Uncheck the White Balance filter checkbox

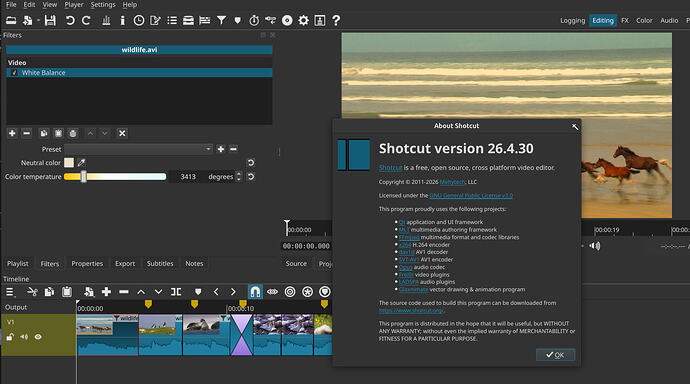[14, 73]
